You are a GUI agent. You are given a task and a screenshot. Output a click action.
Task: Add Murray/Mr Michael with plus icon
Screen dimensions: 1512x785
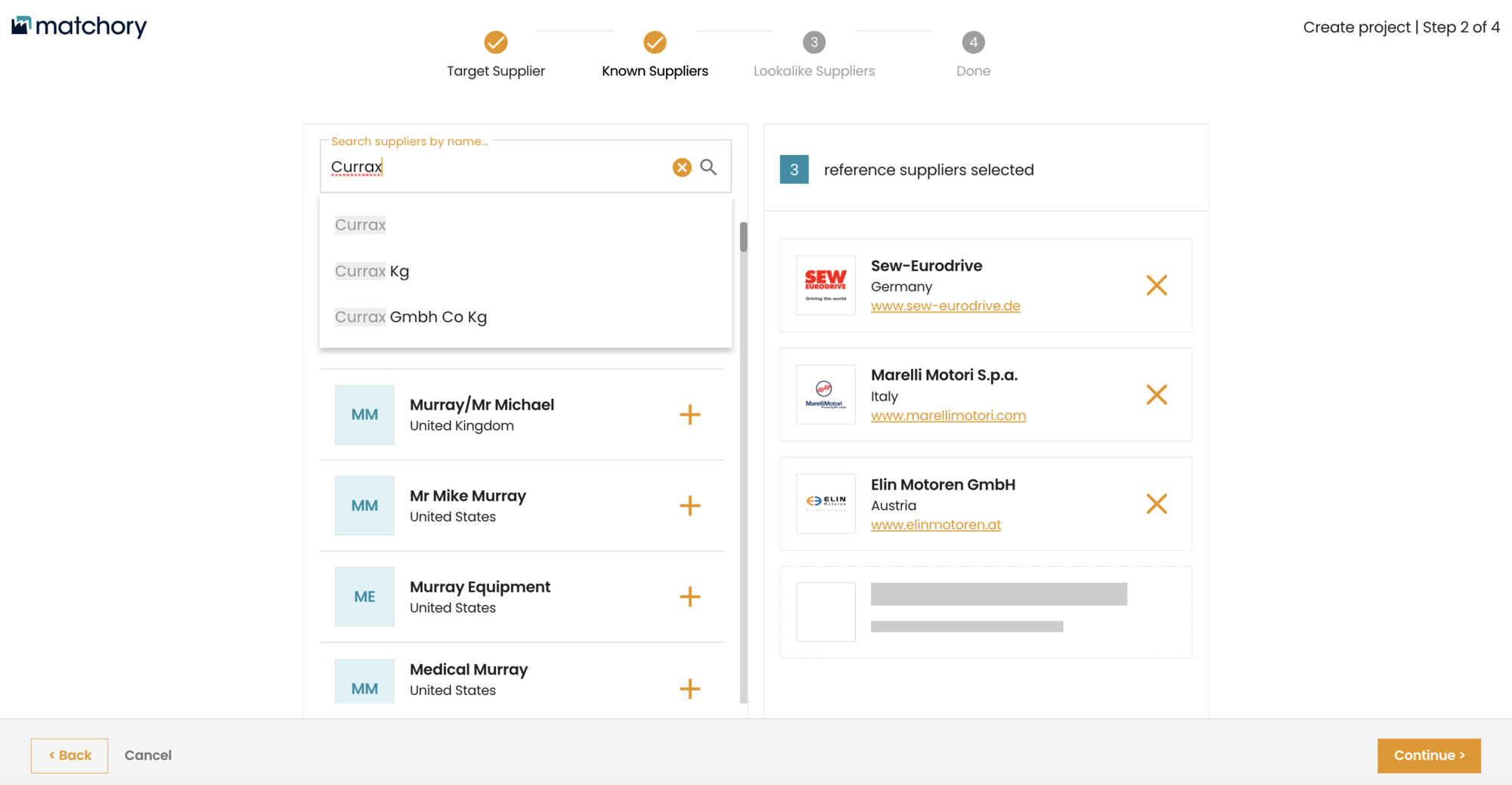[689, 415]
